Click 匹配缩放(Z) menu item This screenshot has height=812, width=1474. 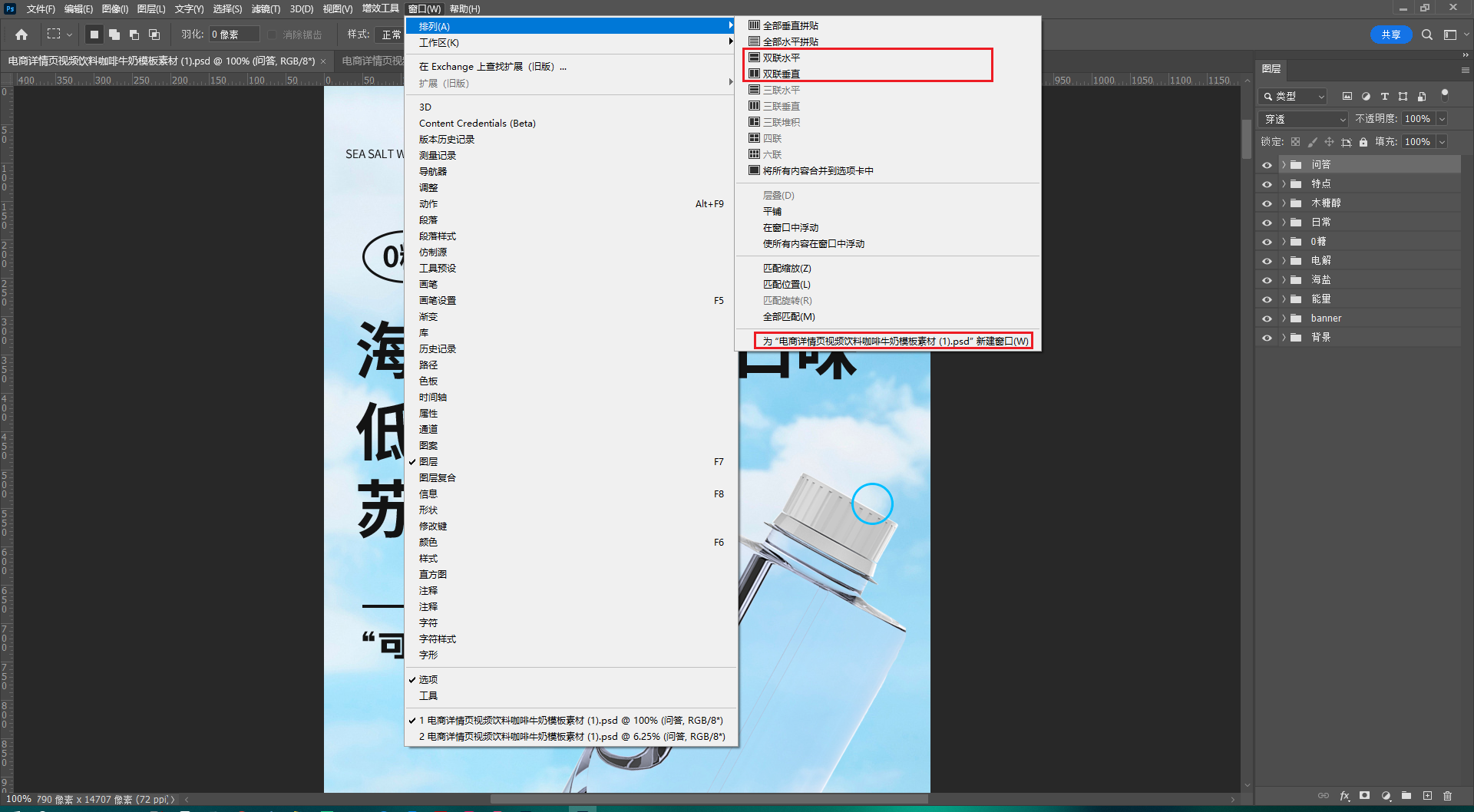click(x=787, y=268)
